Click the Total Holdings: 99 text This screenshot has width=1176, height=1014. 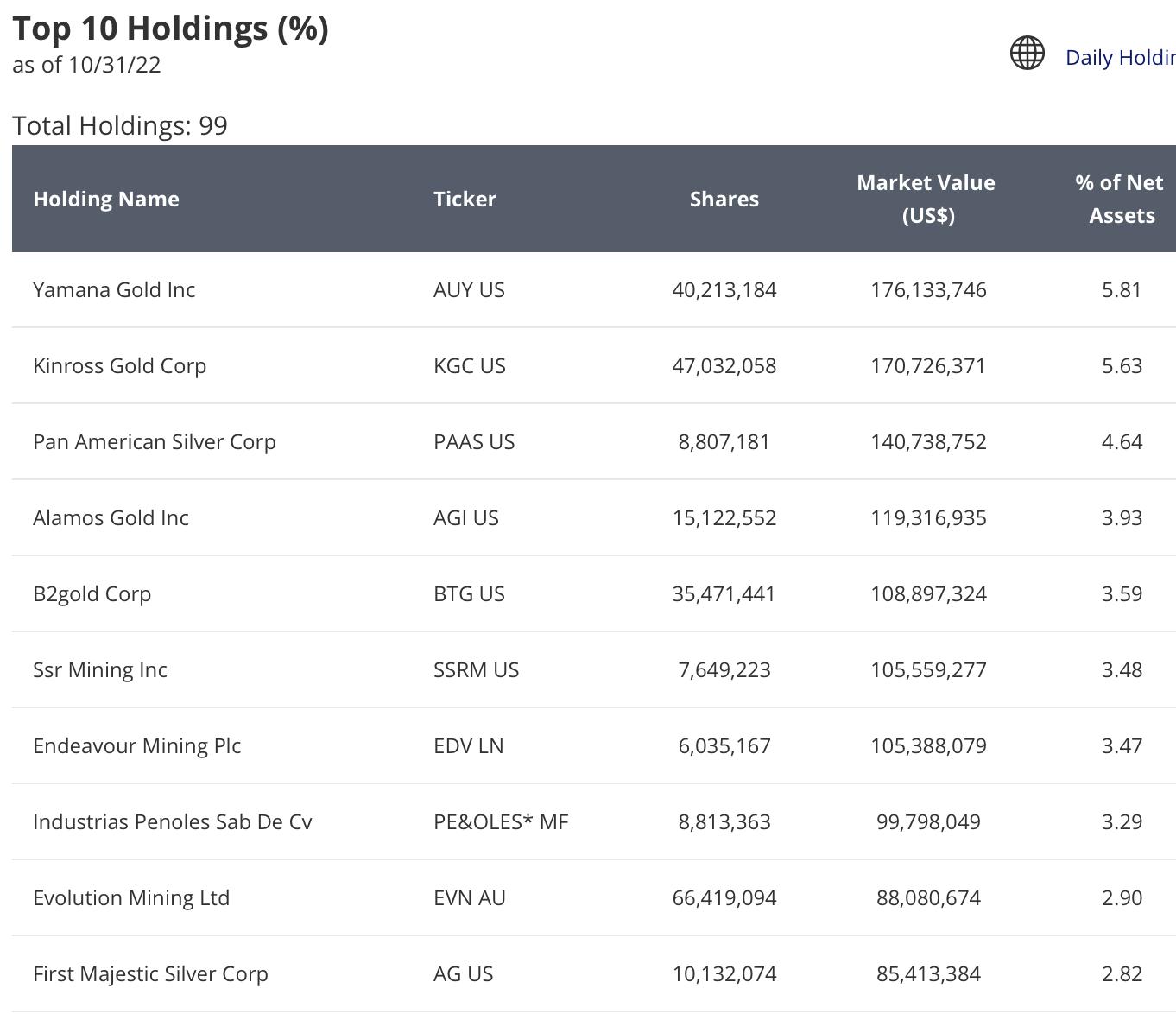pos(120,125)
